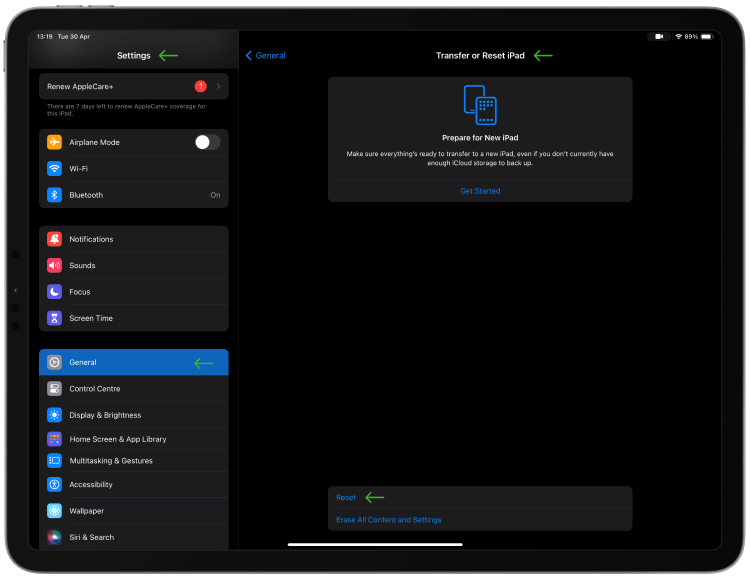Open Display & Brightness settings
The image size is (750, 581).
coord(133,415)
